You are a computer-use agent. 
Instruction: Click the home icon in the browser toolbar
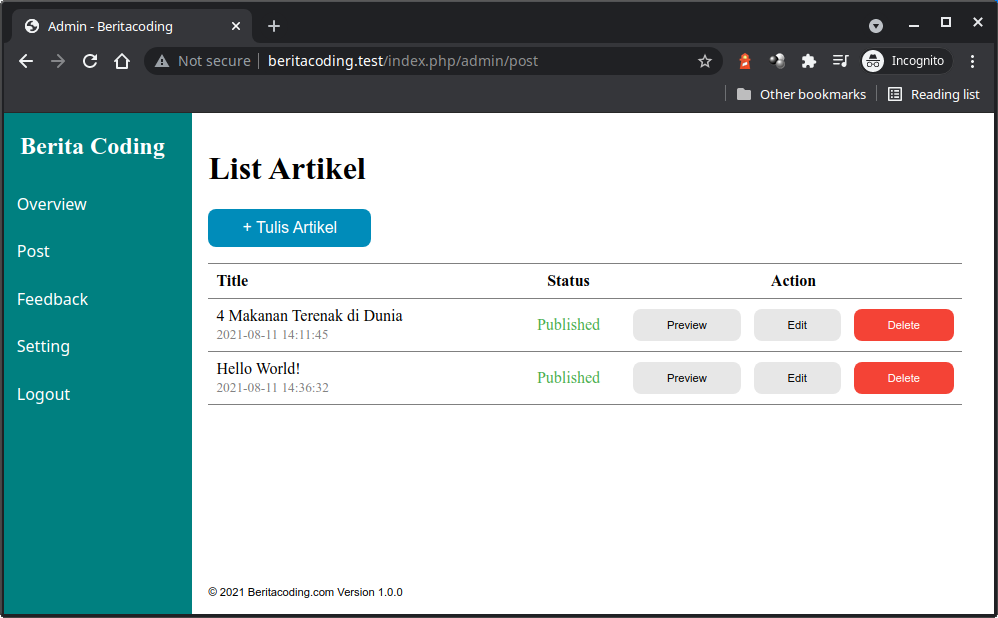[121, 61]
